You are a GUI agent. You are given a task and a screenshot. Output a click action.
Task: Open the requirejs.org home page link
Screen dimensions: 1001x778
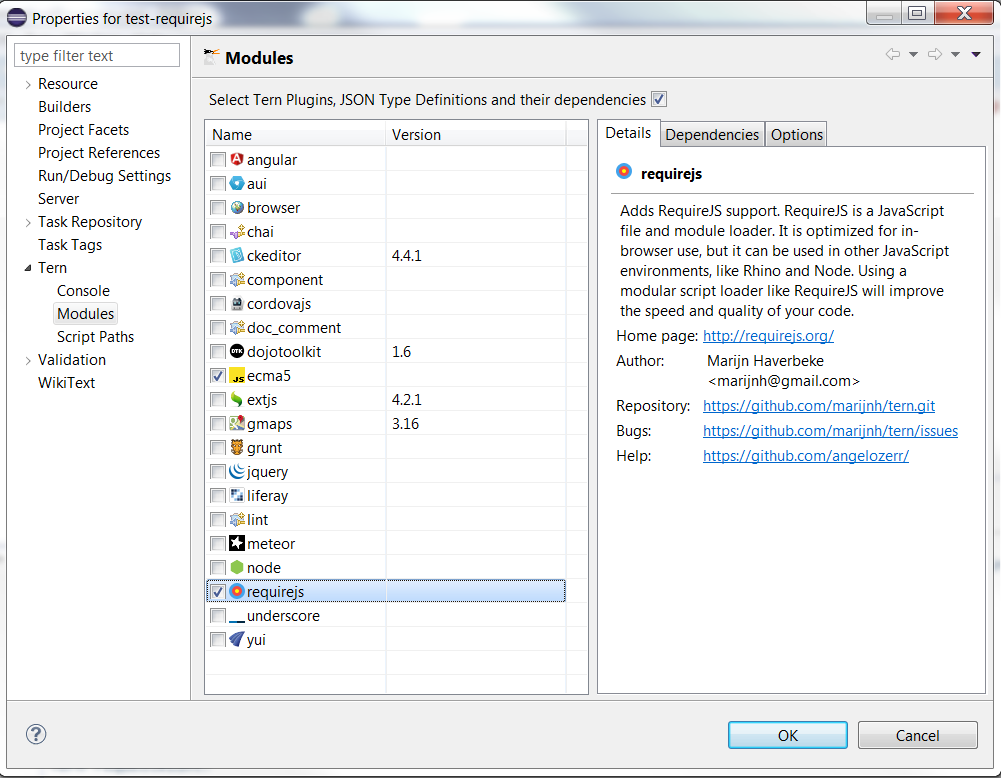(768, 335)
